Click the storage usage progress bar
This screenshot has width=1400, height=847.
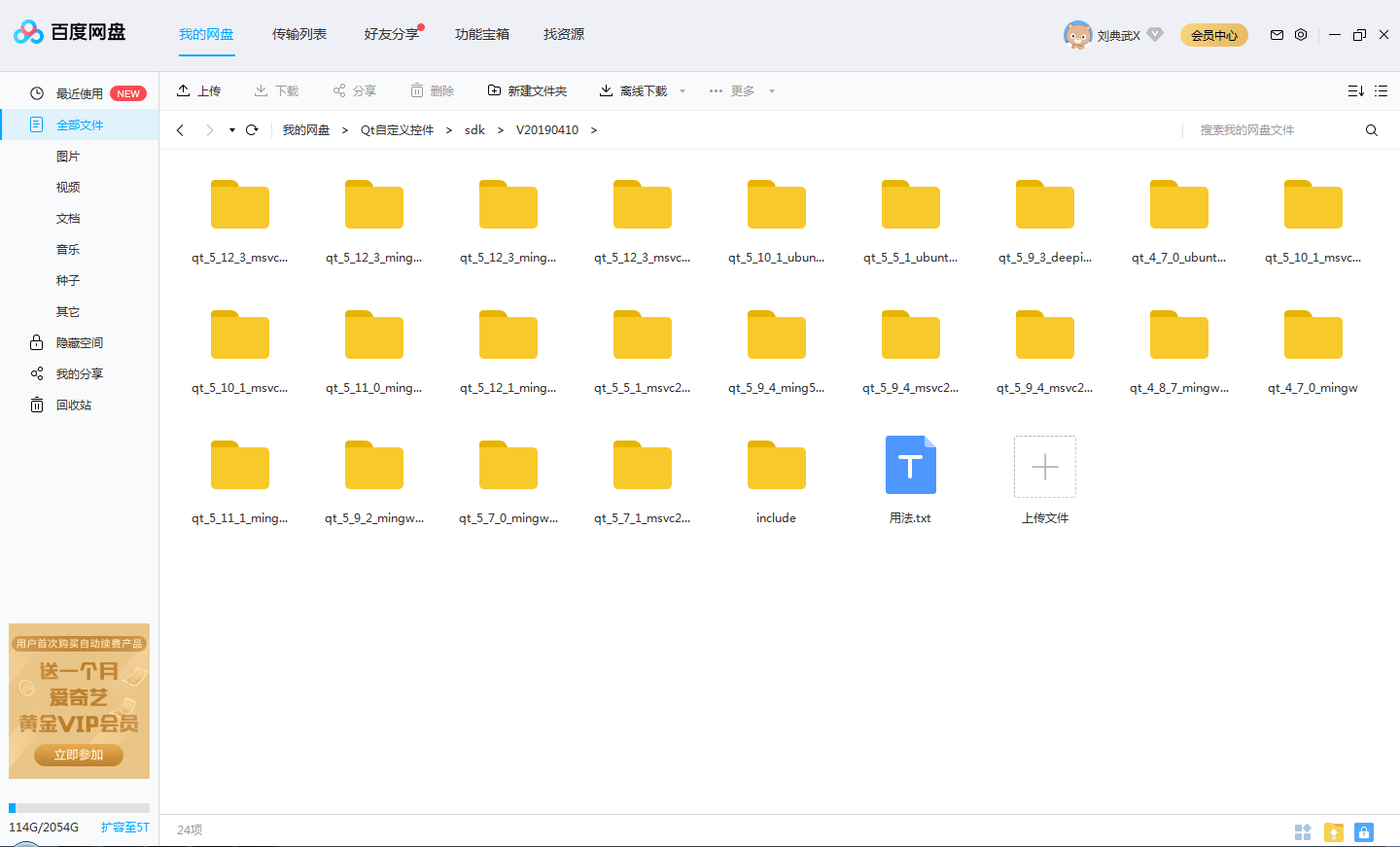79,808
